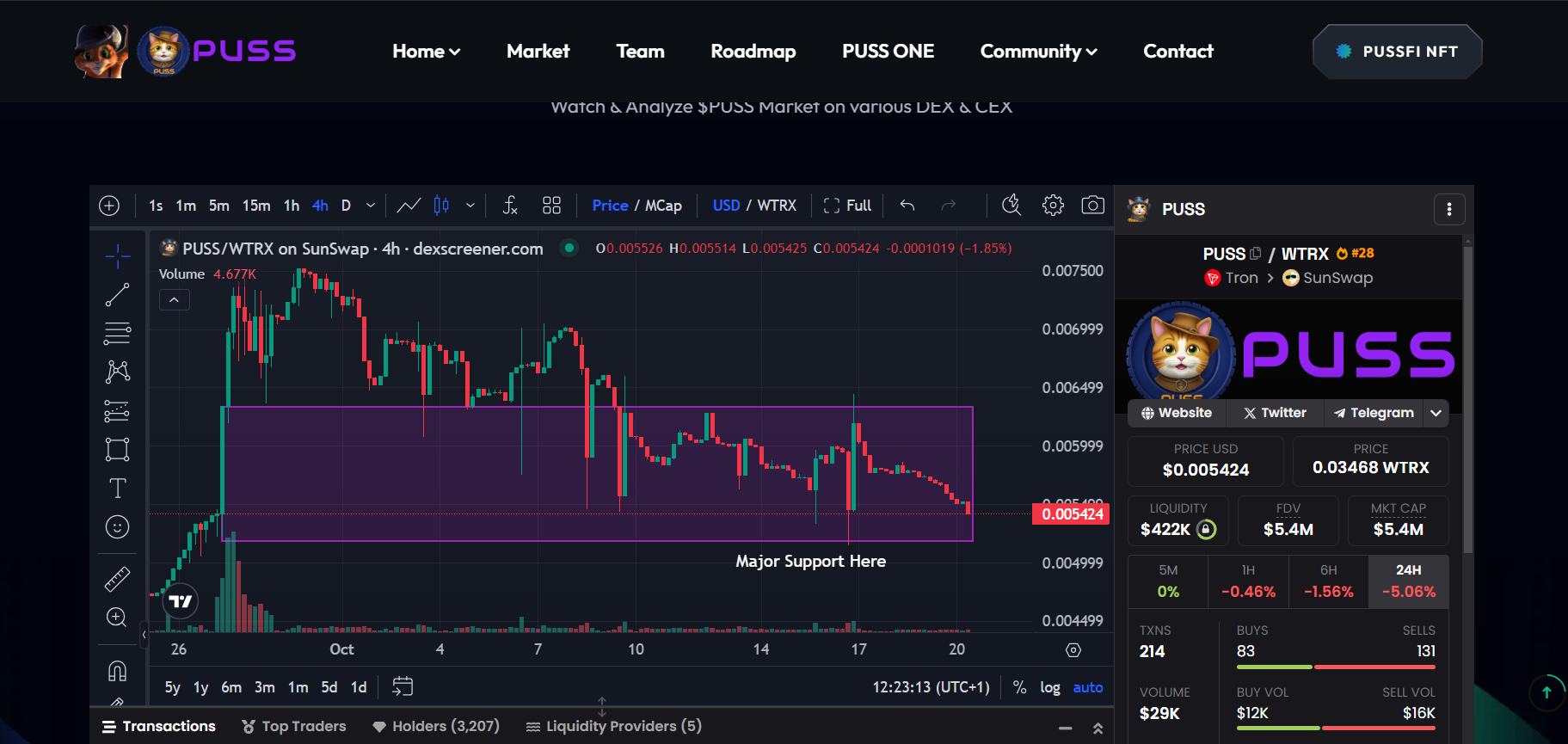The height and width of the screenshot is (744, 1568).
Task: Open the emoji icons tool
Action: point(118,527)
